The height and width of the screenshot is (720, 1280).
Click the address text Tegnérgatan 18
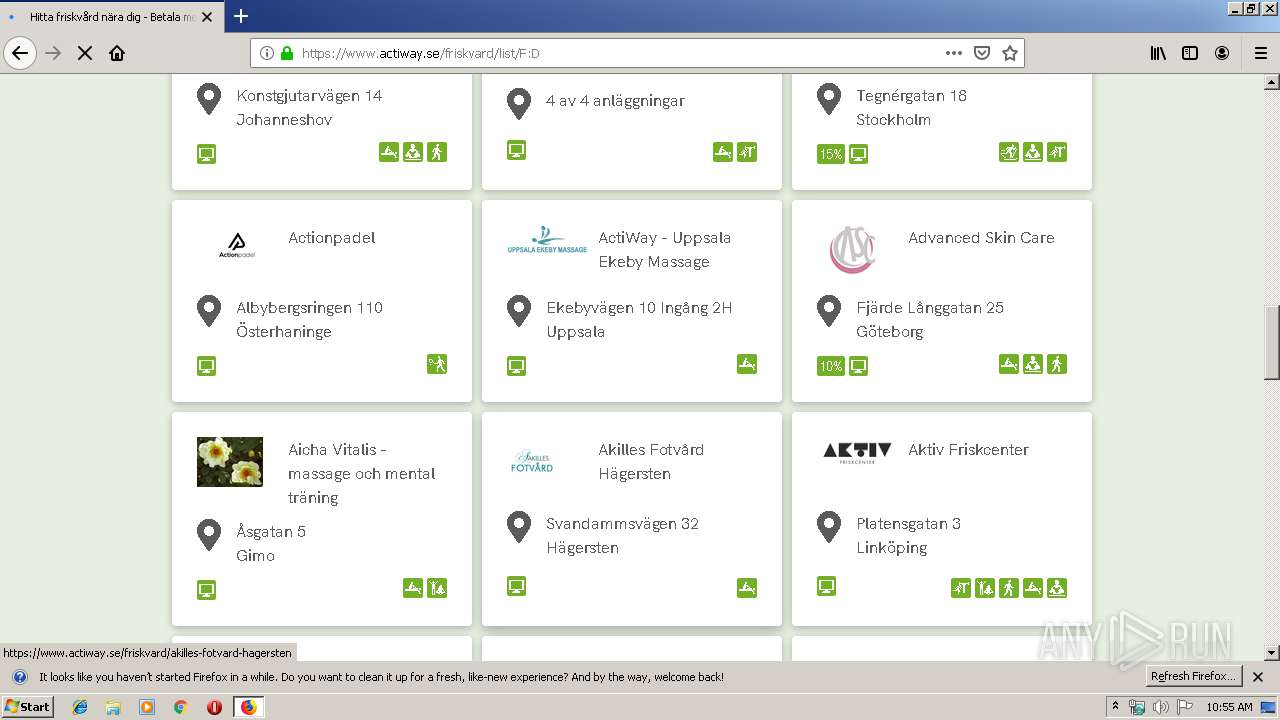(911, 96)
